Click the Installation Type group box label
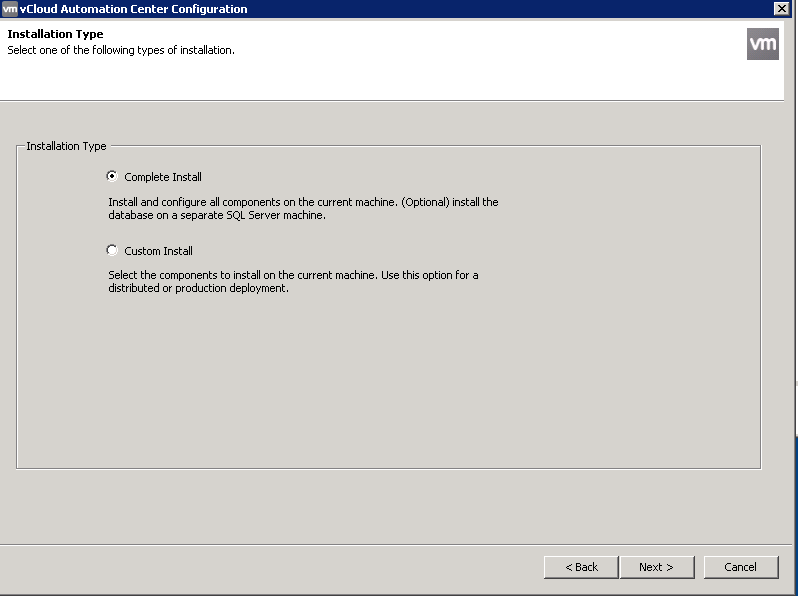 (66, 146)
